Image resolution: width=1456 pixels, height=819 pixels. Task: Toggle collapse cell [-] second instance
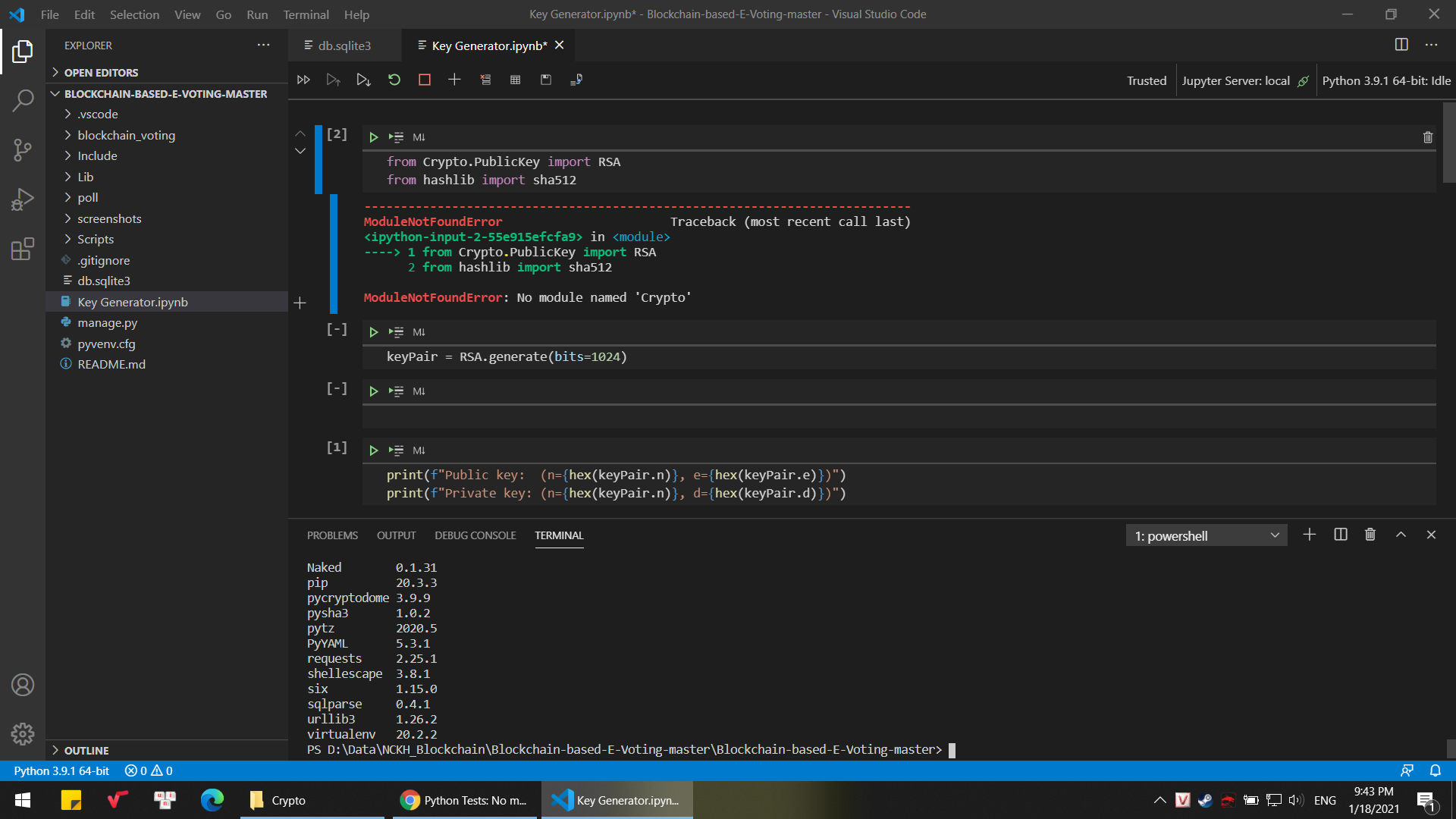tap(337, 389)
